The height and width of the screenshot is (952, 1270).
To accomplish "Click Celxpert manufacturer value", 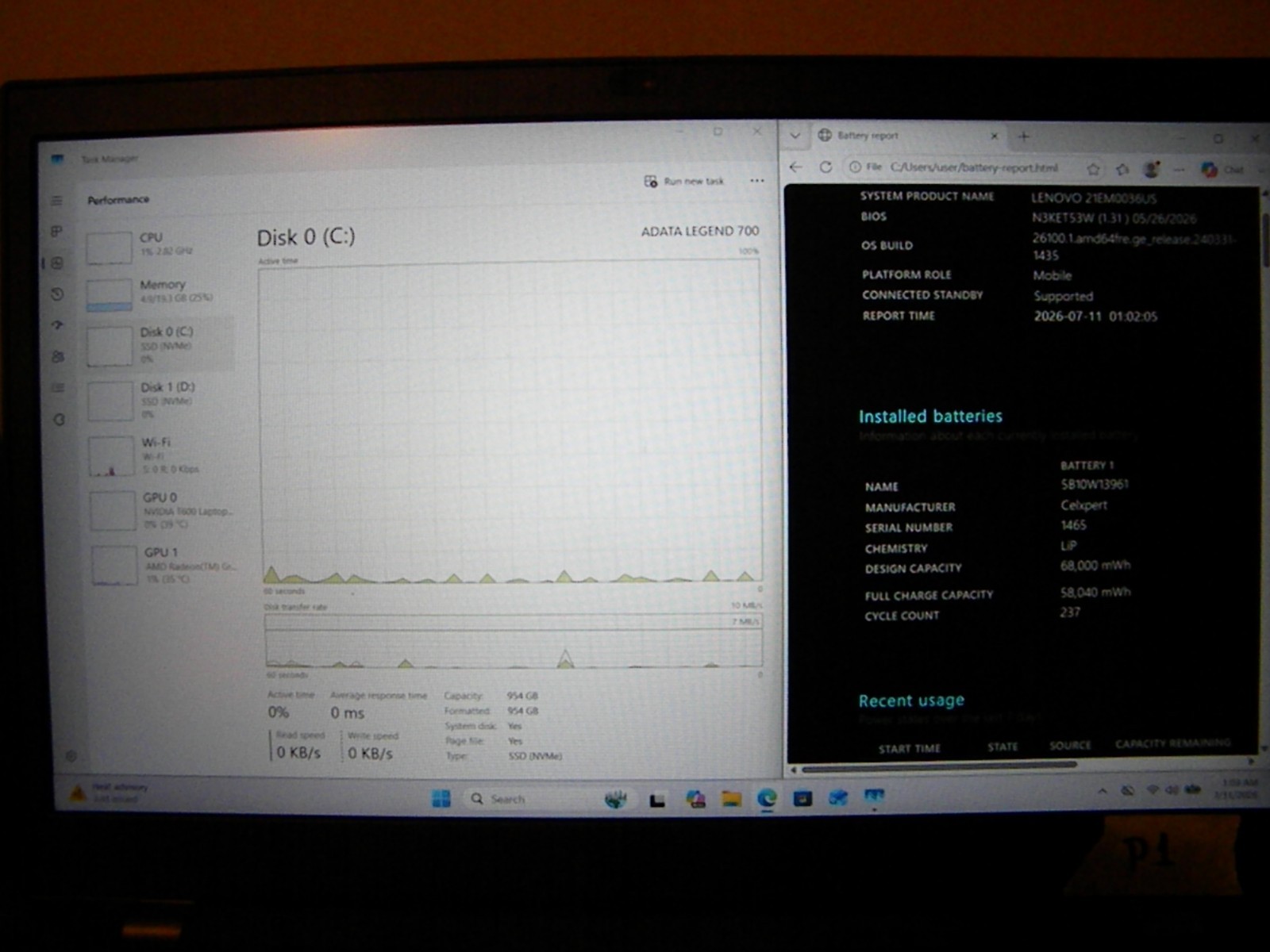I will [1083, 505].
